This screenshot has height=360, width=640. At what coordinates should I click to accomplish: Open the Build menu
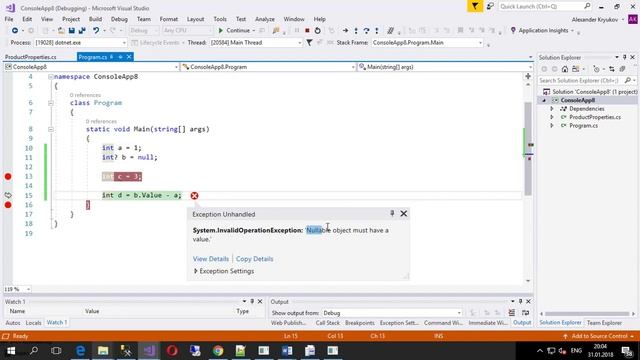(x=95, y=19)
